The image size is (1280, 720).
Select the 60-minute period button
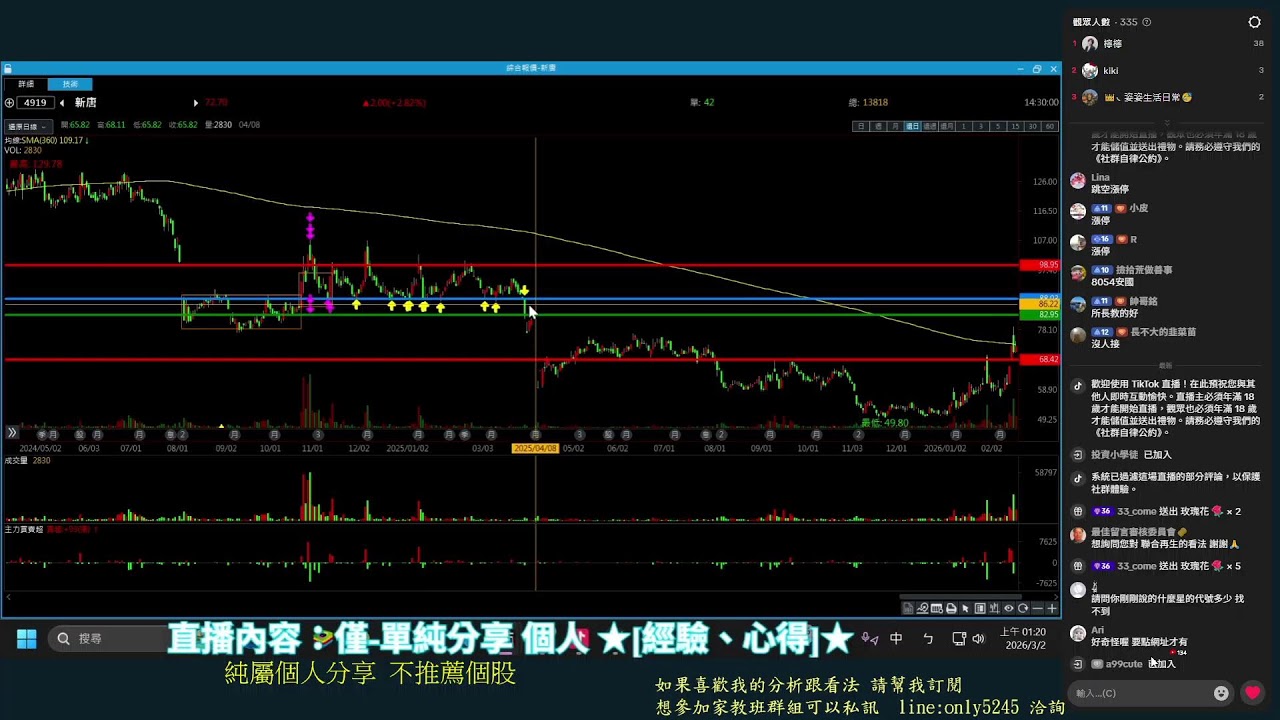1050,127
